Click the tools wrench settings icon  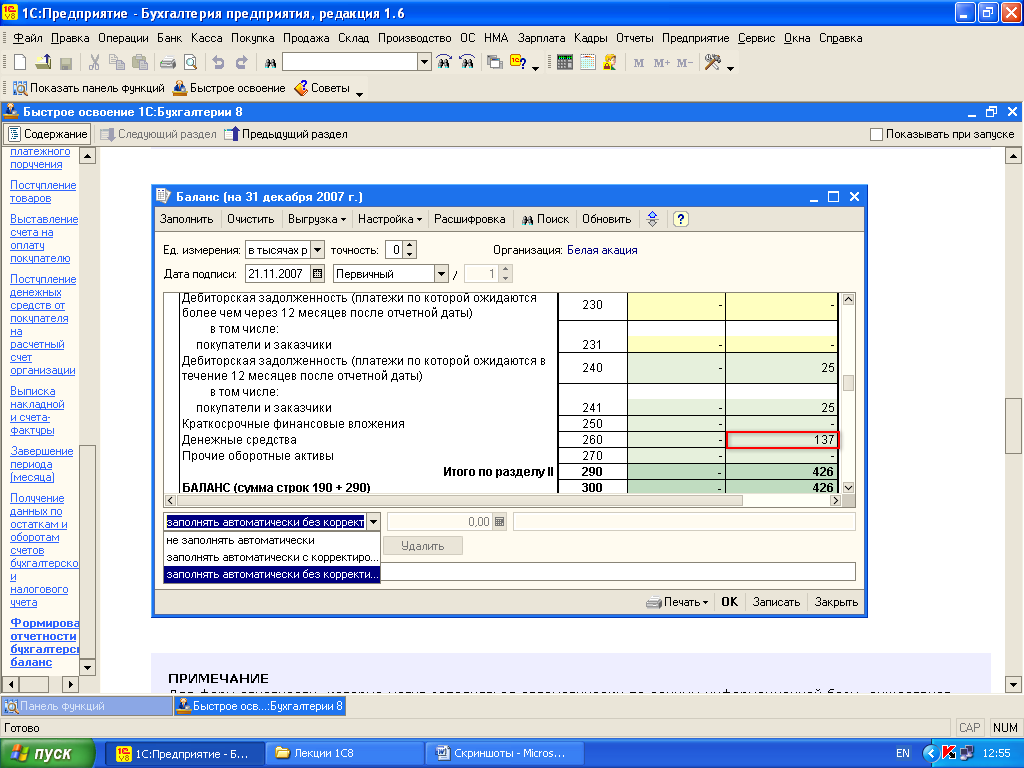(712, 63)
